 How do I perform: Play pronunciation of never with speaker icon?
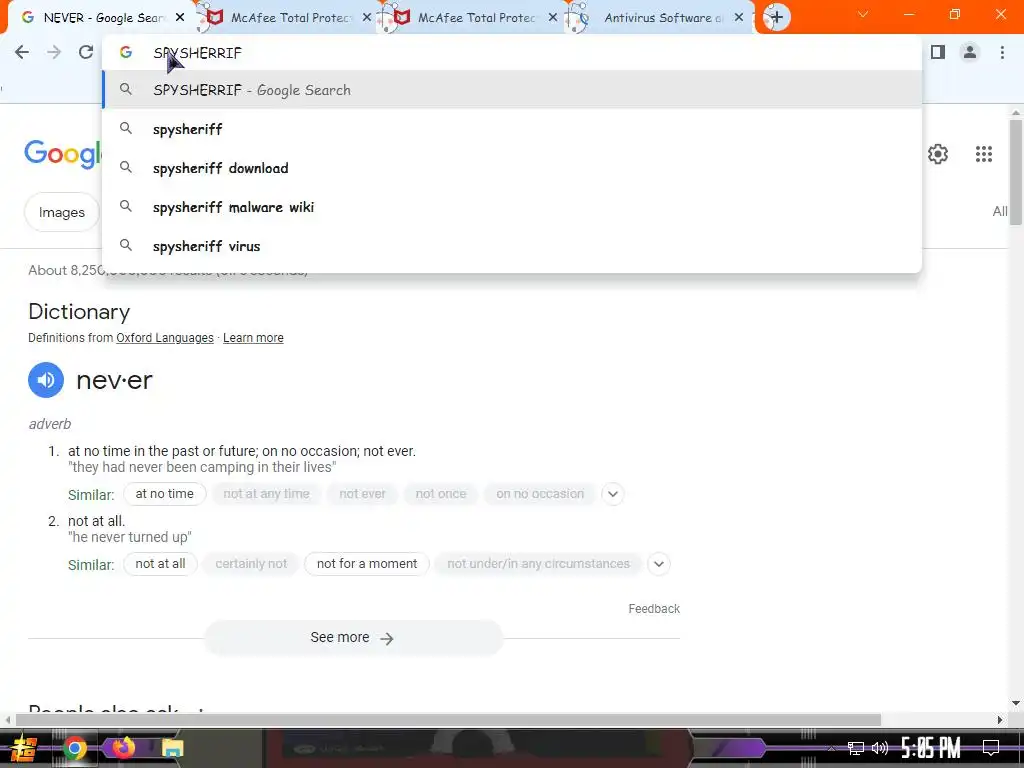[46, 380]
